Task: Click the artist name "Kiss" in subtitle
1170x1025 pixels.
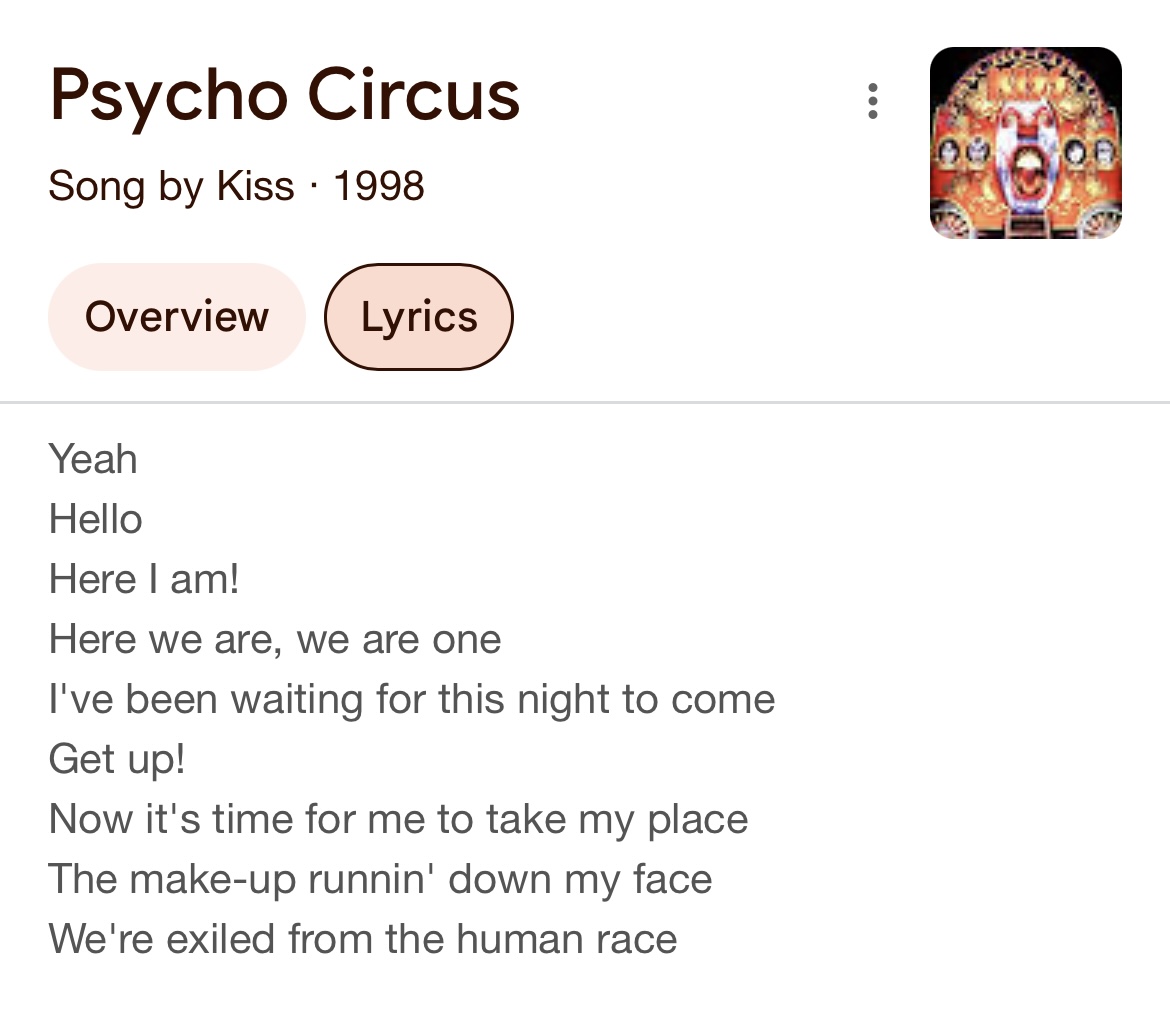Action: click(x=256, y=186)
